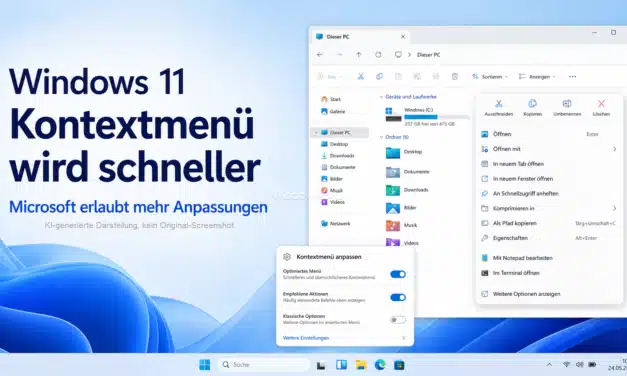This screenshot has width=627, height=376.
Task: Open the Windows (C:) drive
Action: pyautogui.click(x=427, y=116)
